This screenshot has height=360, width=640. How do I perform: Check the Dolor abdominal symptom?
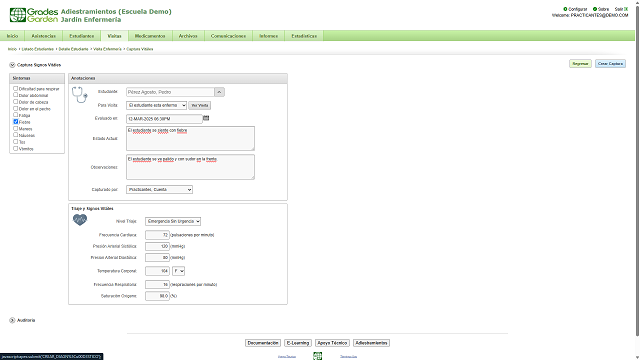point(16,95)
